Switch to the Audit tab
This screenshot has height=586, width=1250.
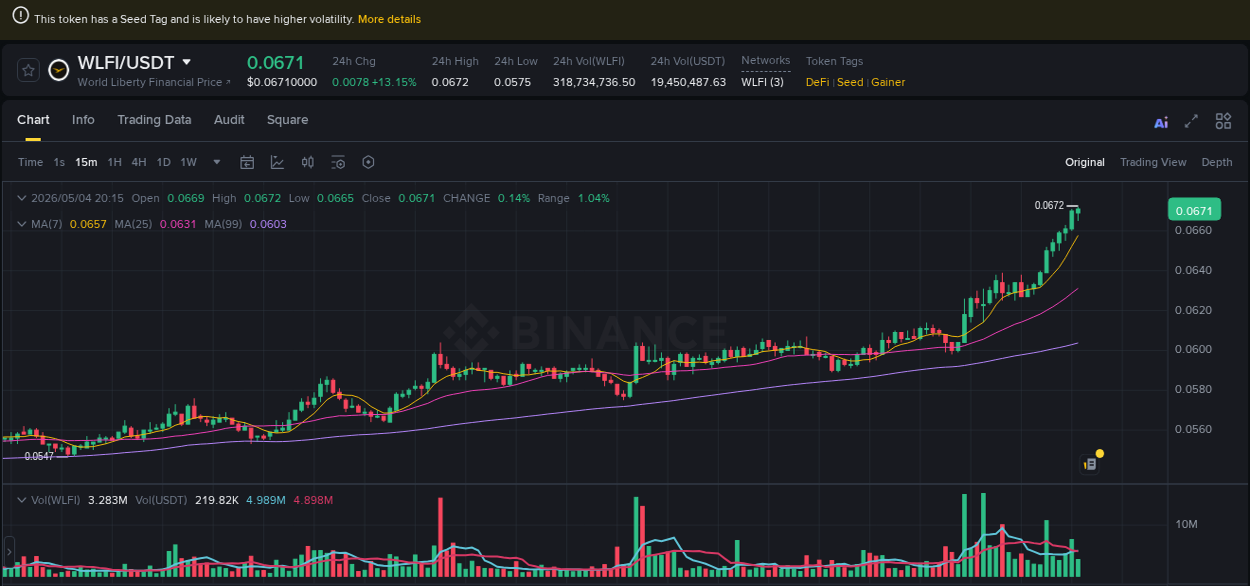[x=229, y=120]
